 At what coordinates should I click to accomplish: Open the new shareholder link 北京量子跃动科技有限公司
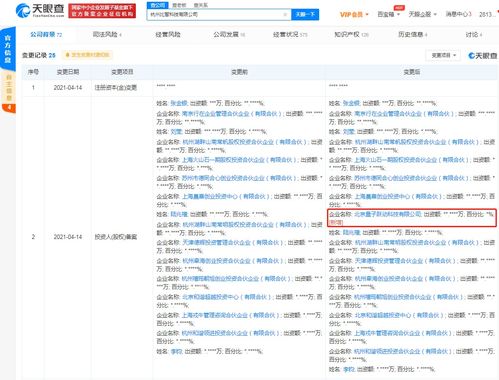click(388, 214)
